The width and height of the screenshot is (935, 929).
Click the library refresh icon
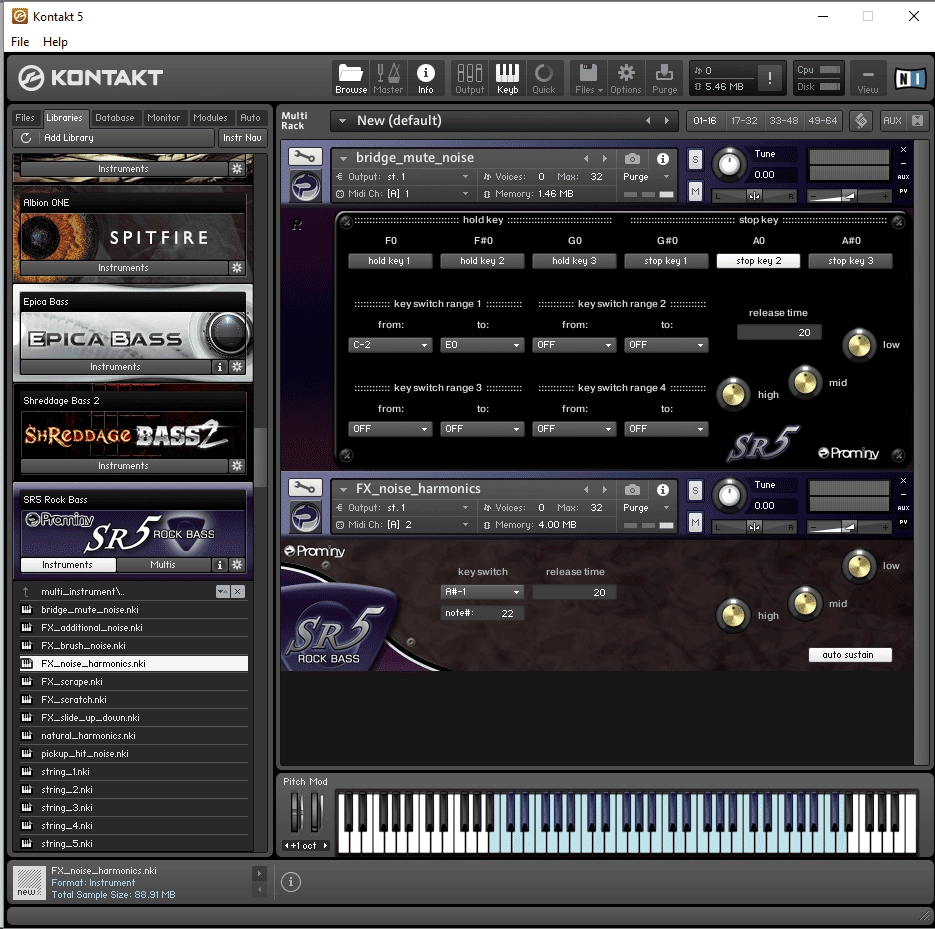tap(26, 138)
